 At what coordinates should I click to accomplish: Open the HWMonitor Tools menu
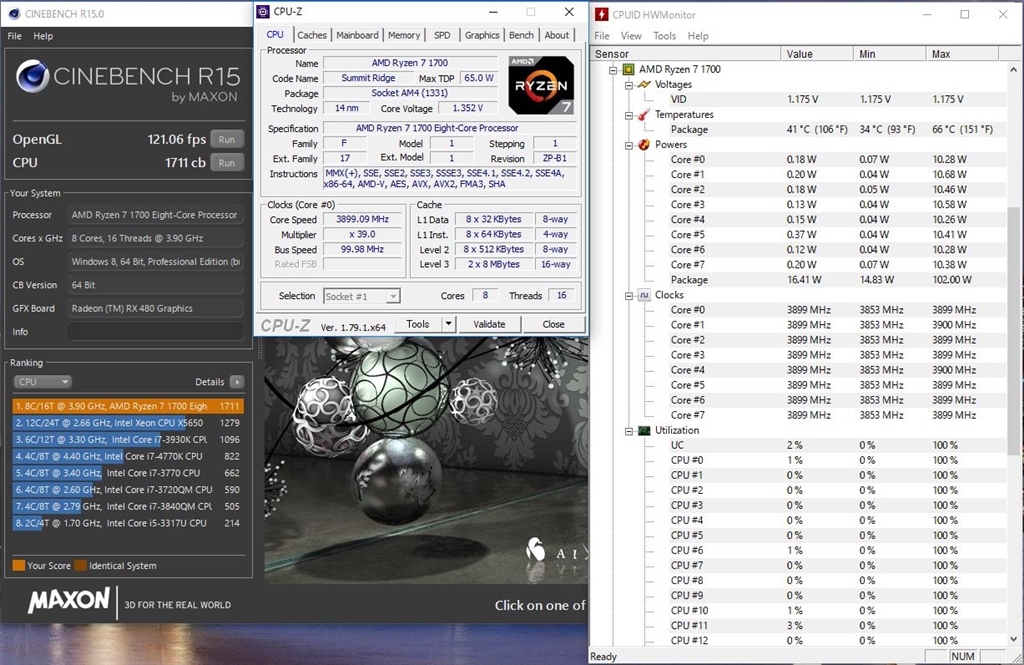pos(665,36)
